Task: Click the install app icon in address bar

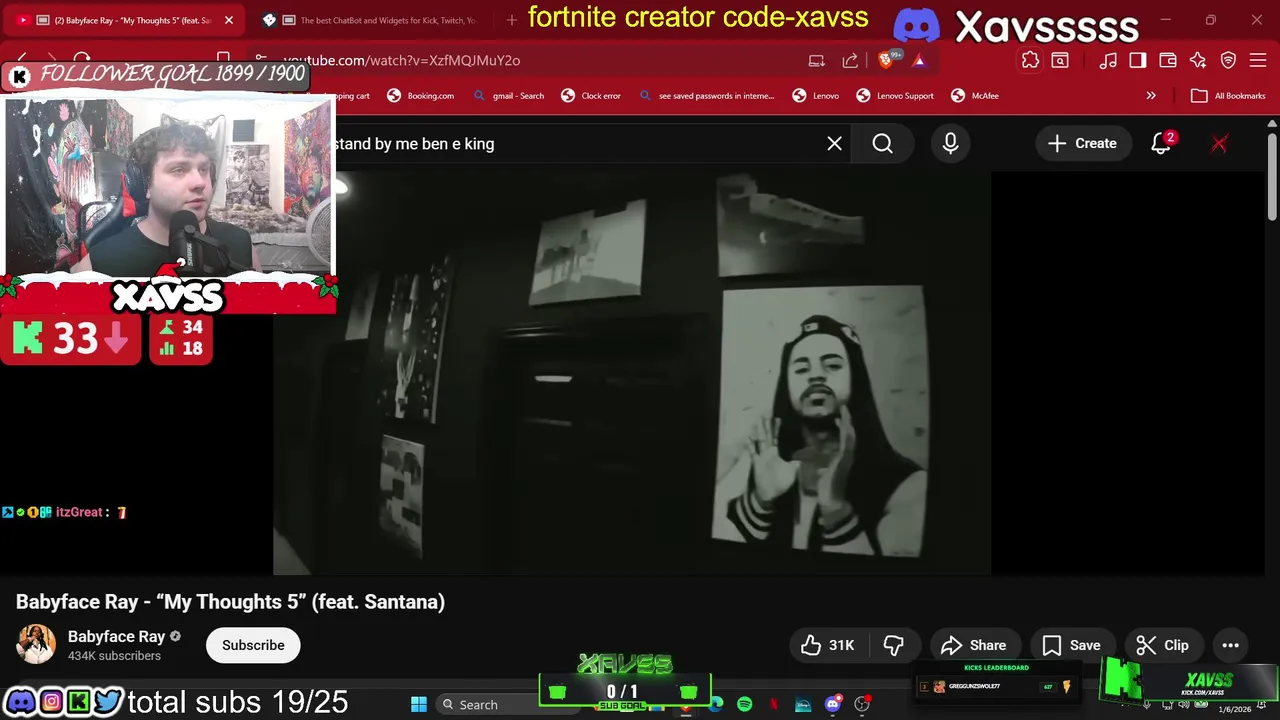Action: coord(817,60)
